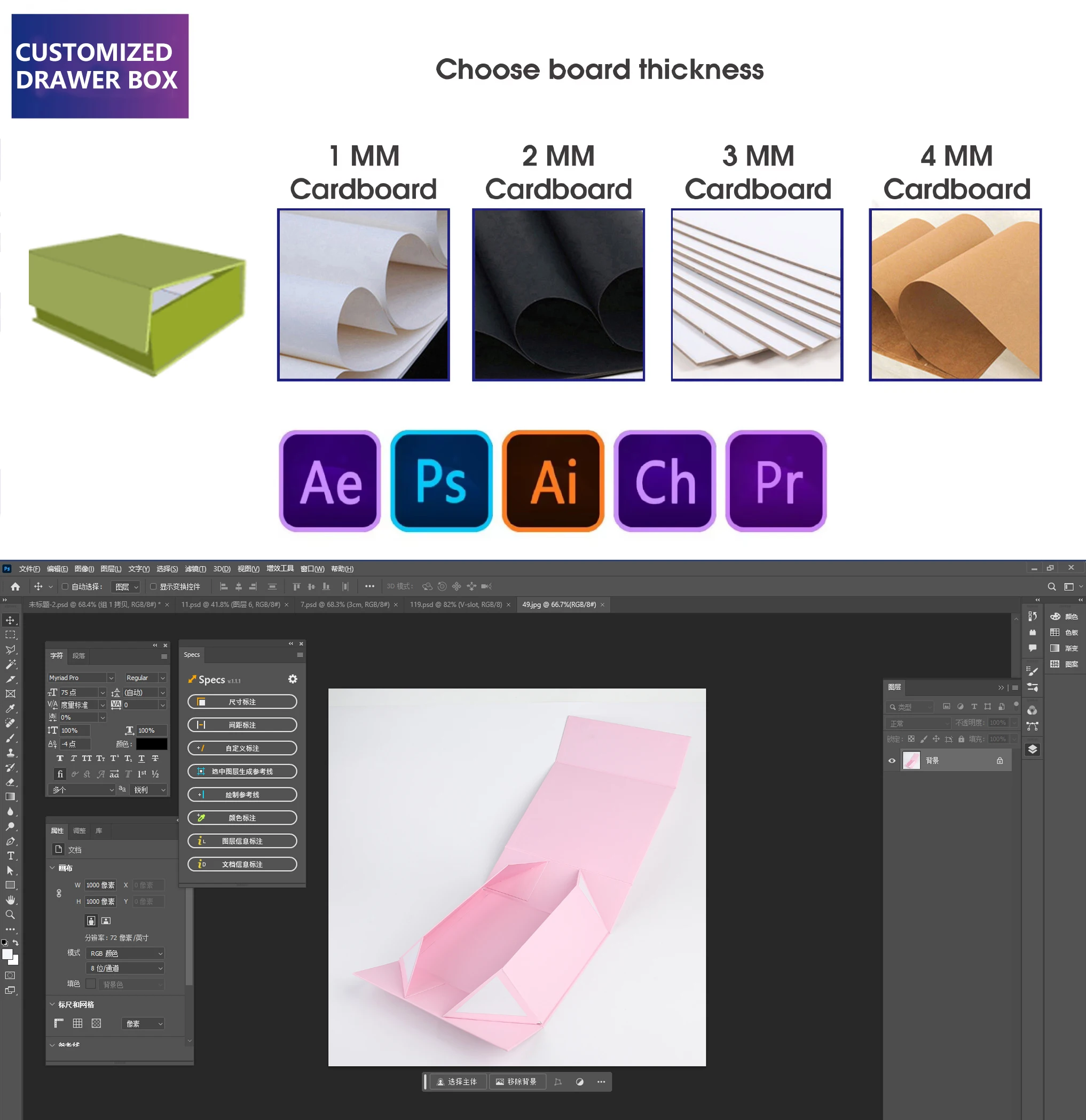The height and width of the screenshot is (1120, 1086).
Task: Choose the Zoom tool
Action: click(10, 914)
